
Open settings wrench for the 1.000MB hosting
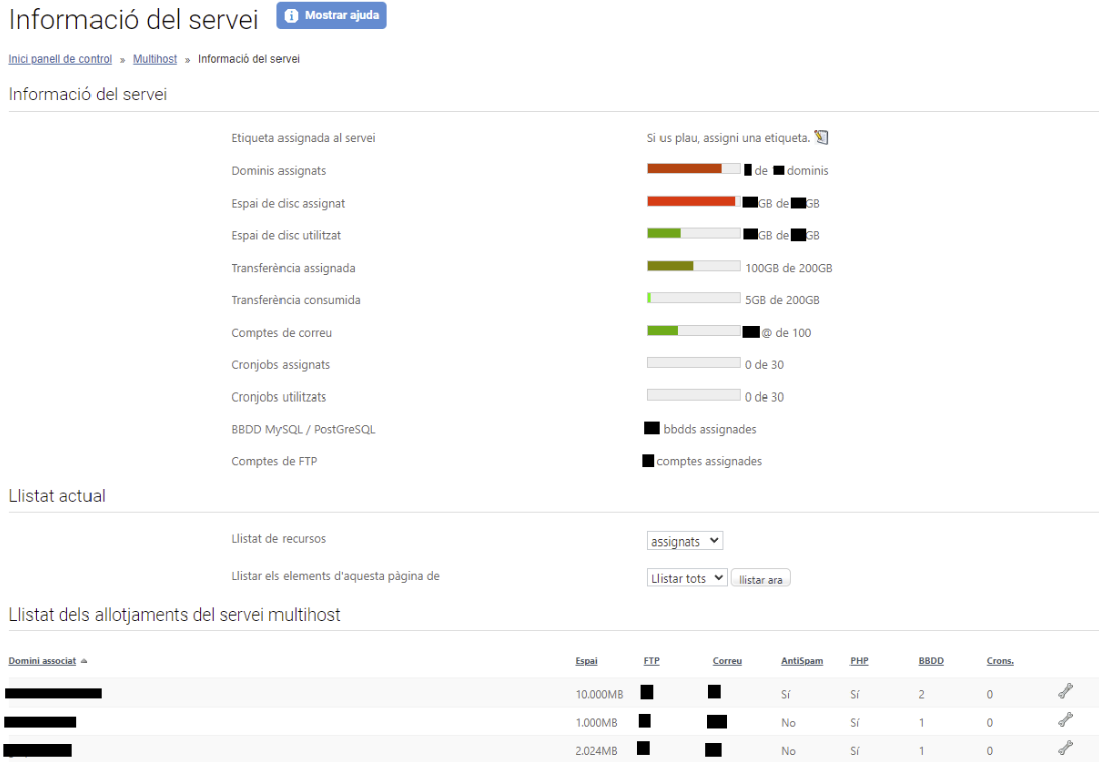tap(1065, 720)
